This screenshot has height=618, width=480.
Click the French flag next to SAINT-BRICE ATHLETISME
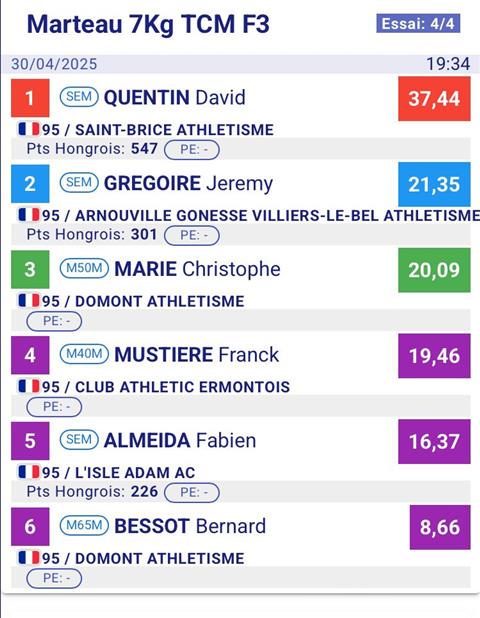[x=29, y=129]
